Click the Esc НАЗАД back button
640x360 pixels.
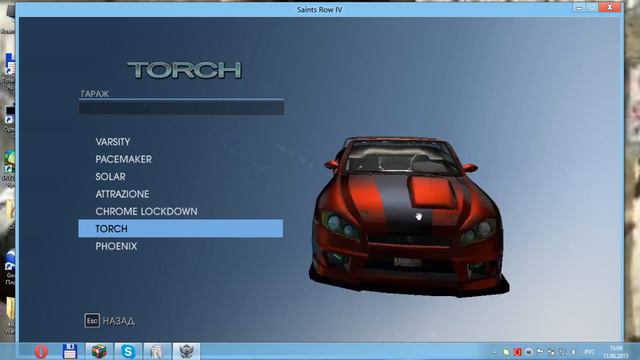[x=109, y=321]
